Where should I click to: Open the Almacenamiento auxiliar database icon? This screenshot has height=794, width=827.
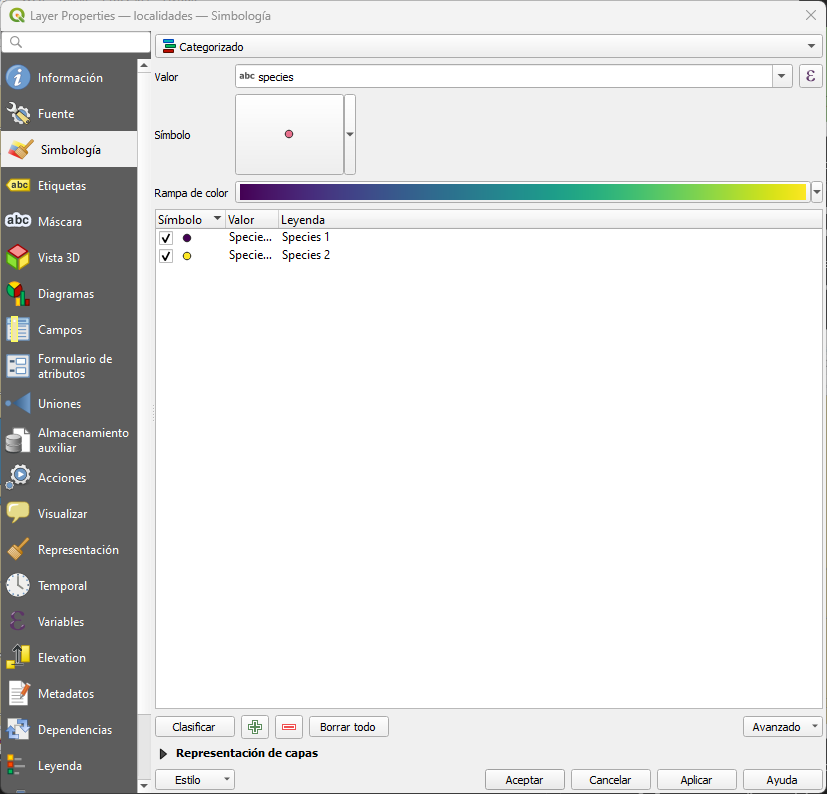(18, 441)
